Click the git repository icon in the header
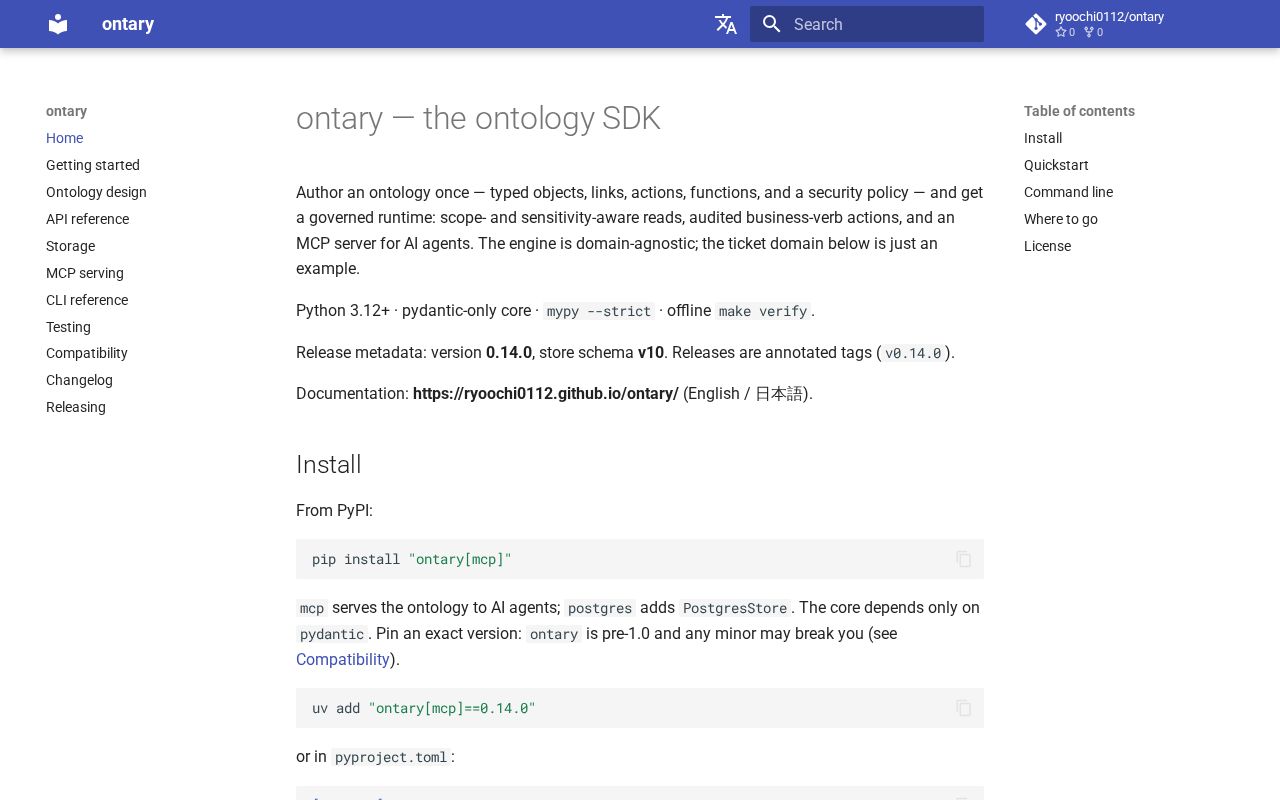 [1036, 24]
